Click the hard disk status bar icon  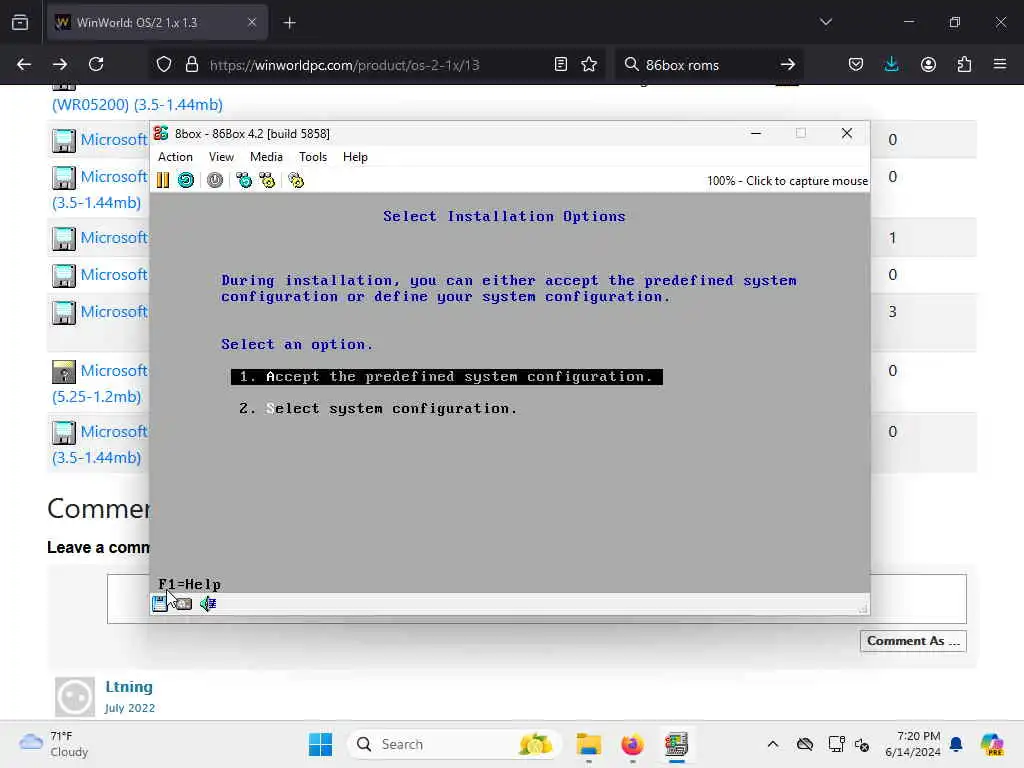tap(184, 604)
